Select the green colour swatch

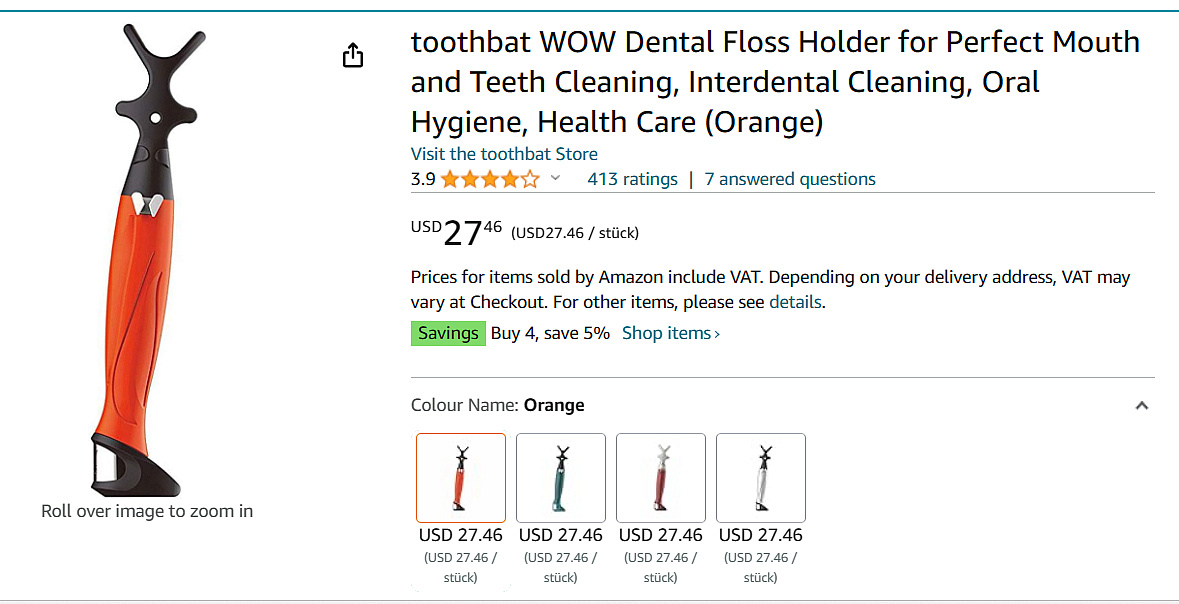click(561, 478)
